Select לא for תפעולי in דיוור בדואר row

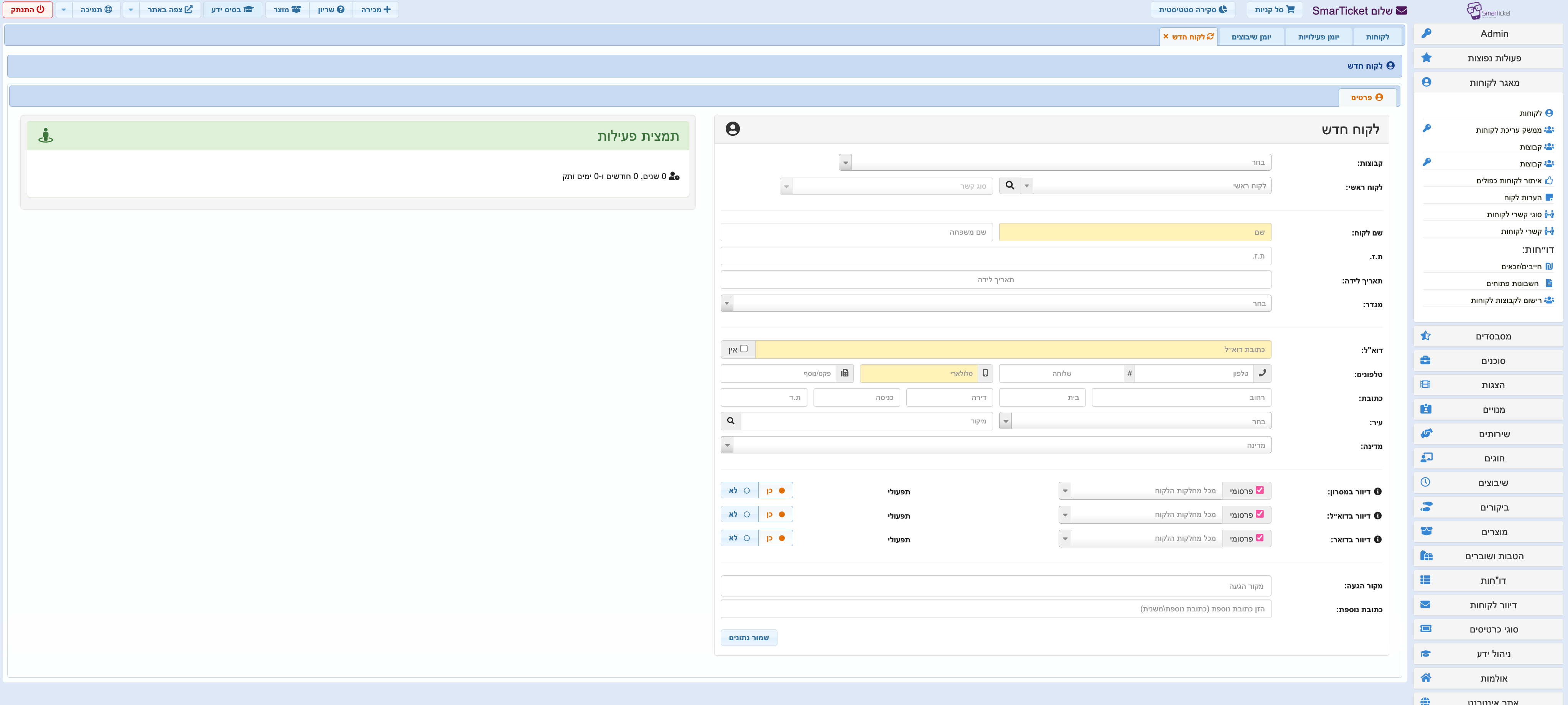740,538
